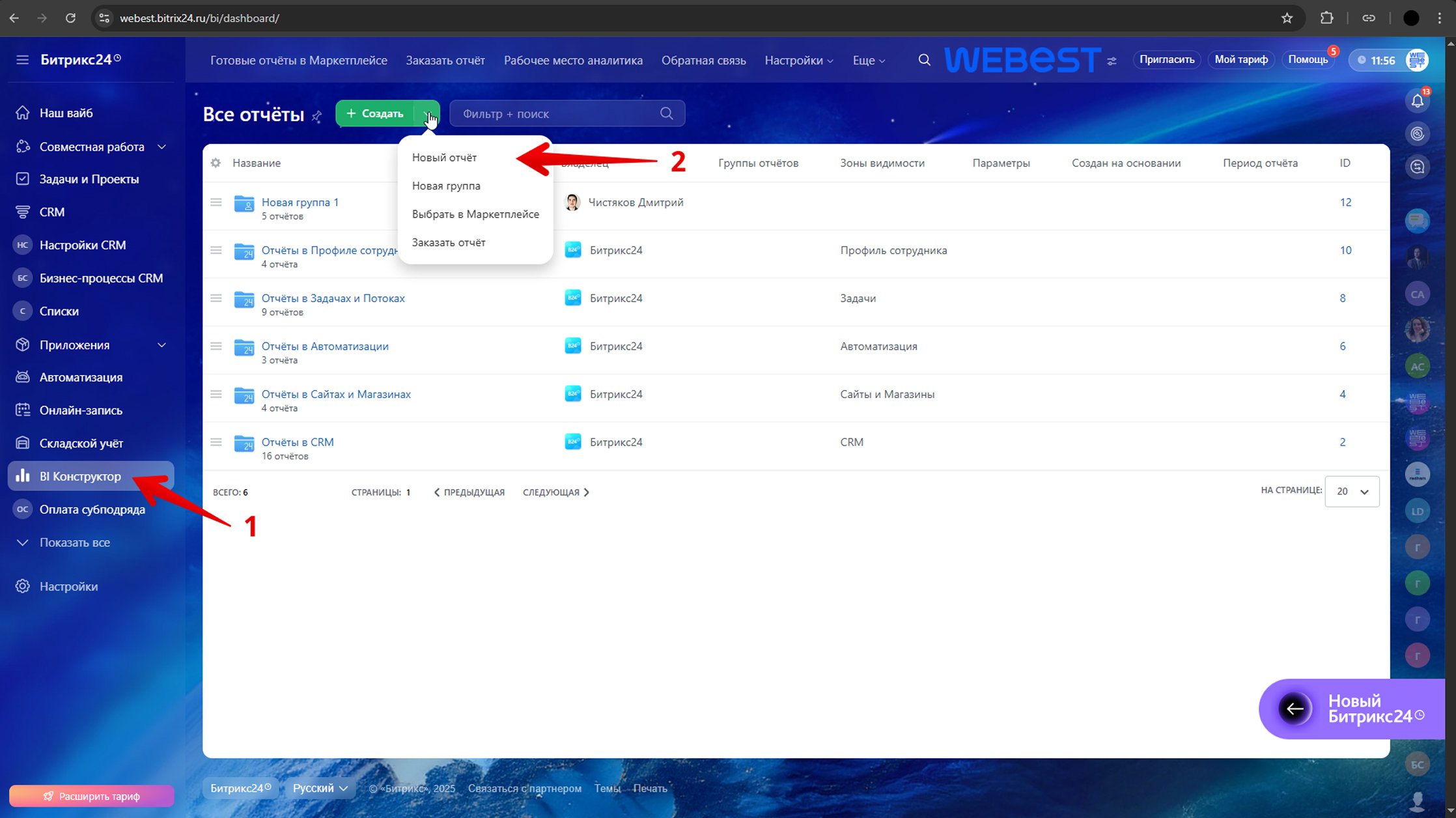Toggle the Новый Битрикс24 back arrow

pyautogui.click(x=1295, y=709)
